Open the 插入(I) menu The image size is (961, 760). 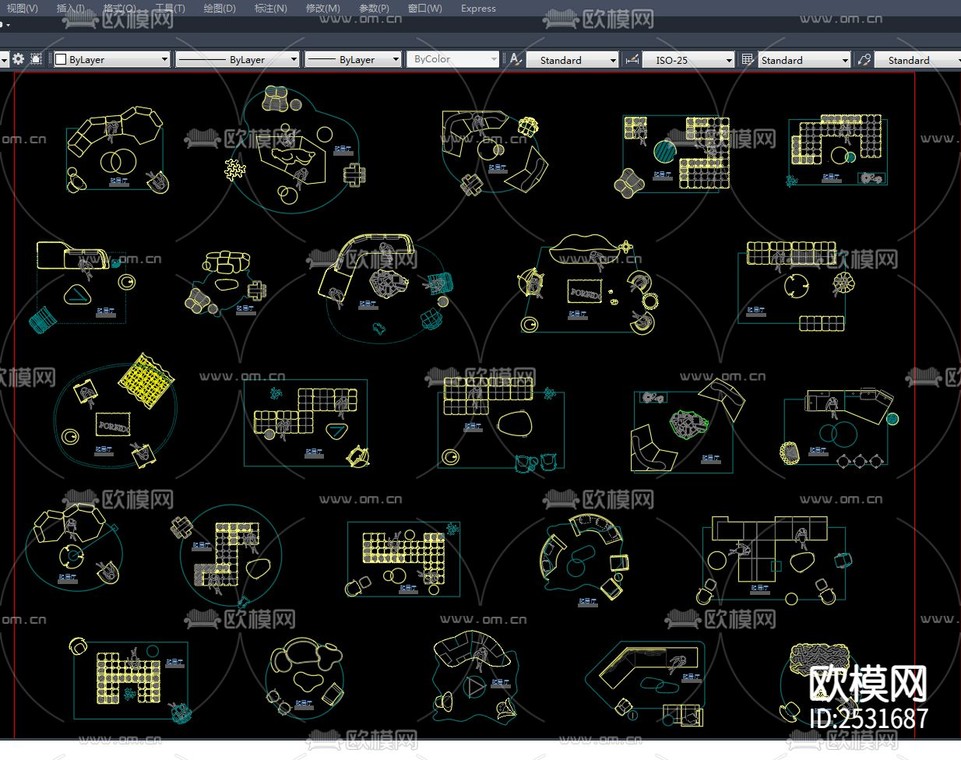70,8
